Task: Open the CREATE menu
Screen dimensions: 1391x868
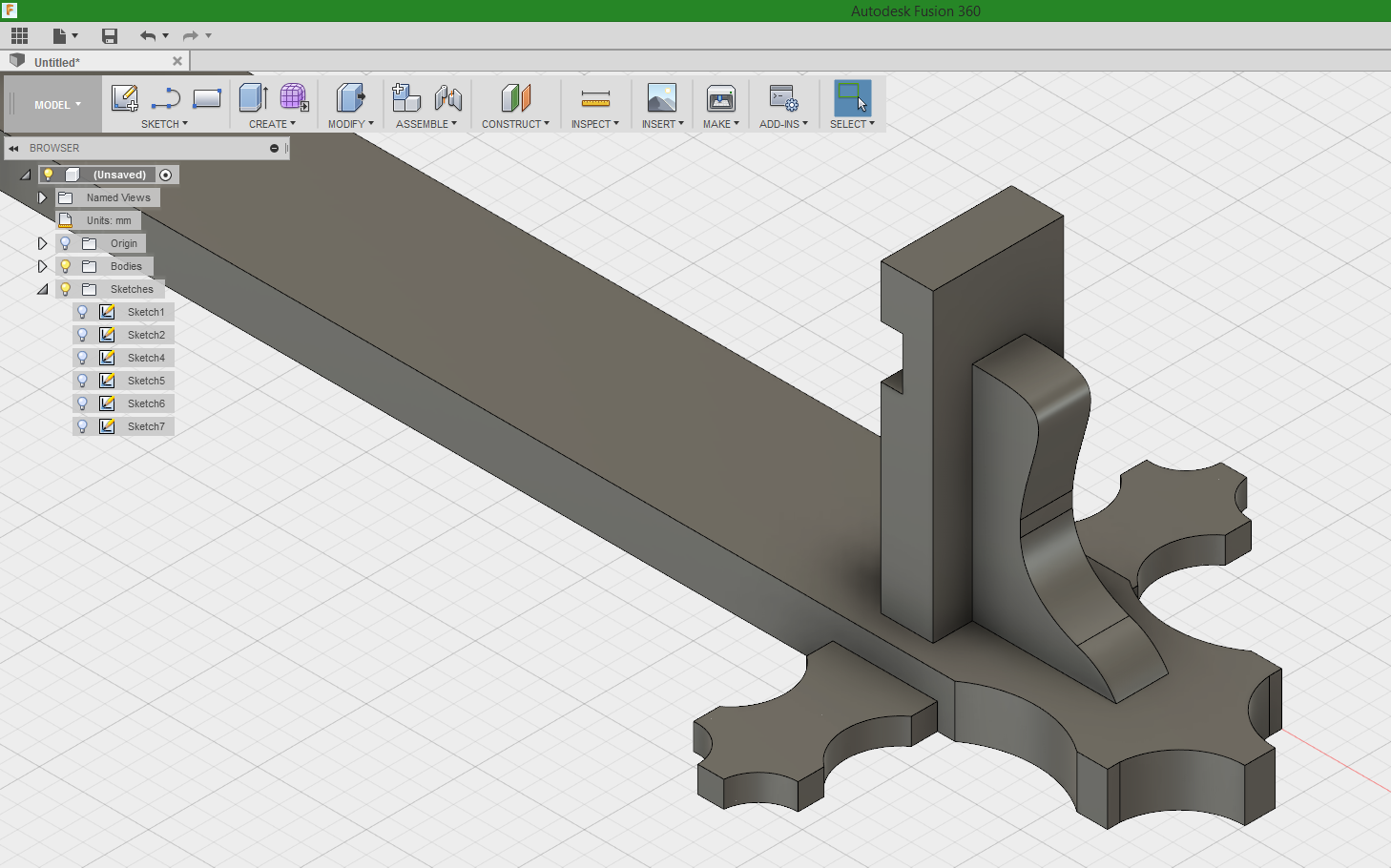Action: coord(272,124)
